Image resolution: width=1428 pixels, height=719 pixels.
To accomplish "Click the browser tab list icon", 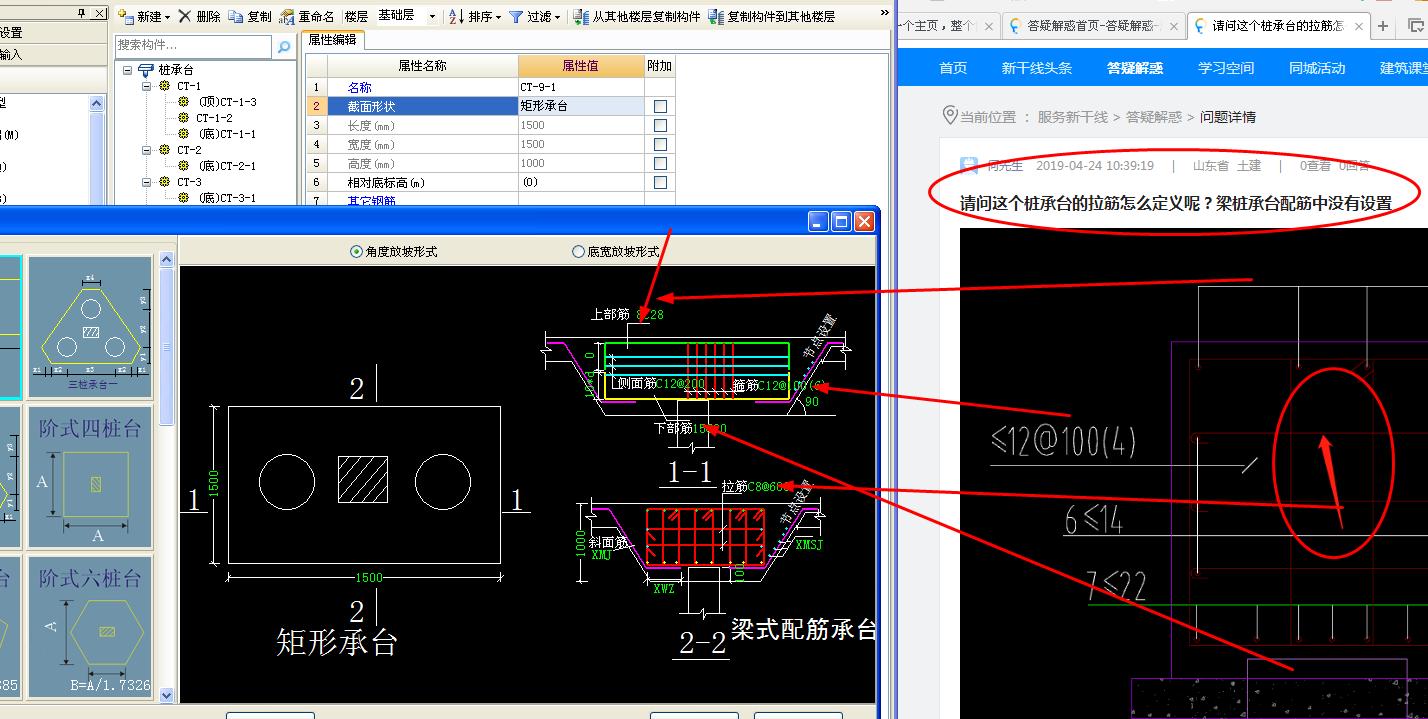I will tap(1414, 26).
